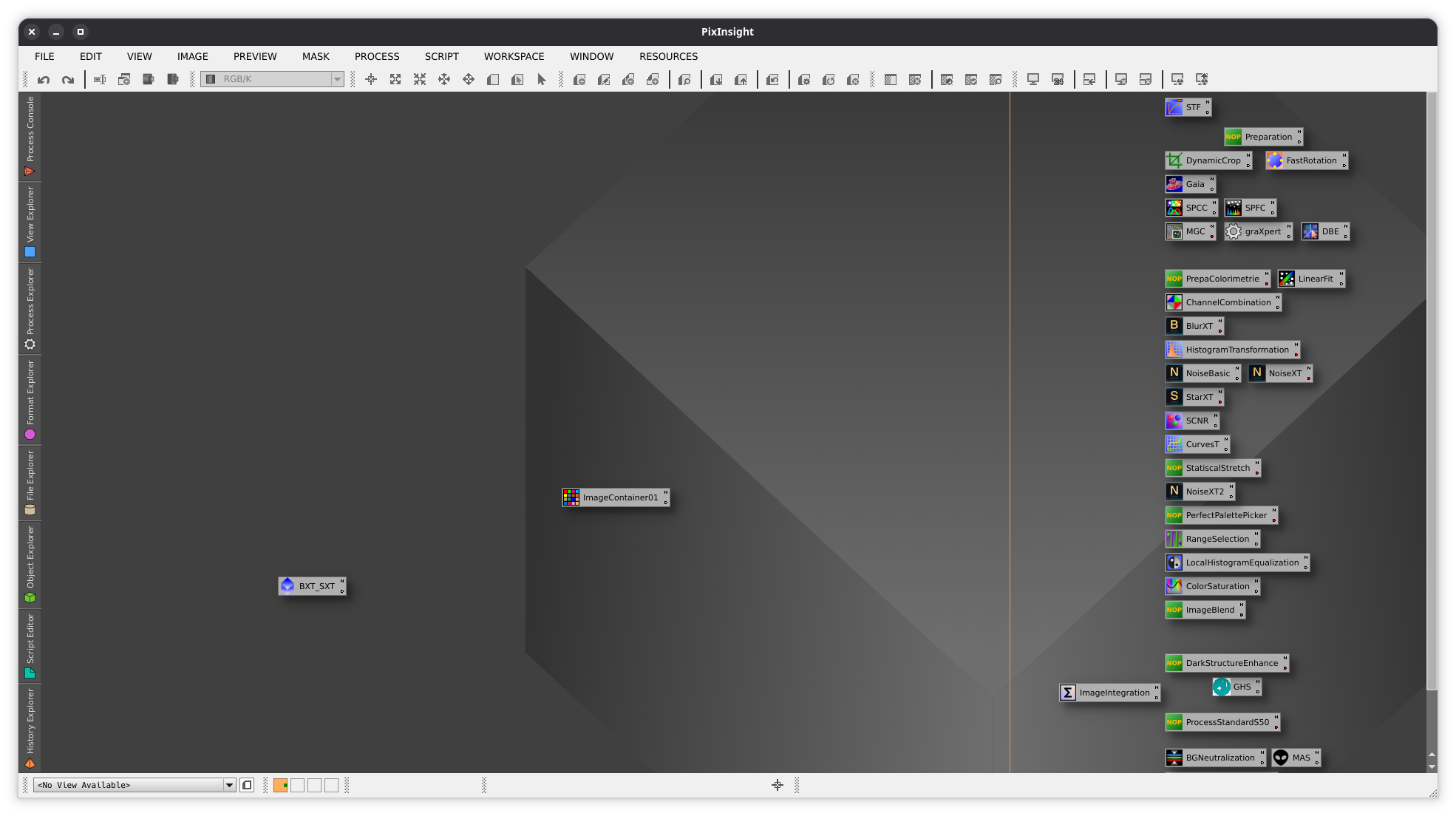Viewport: 1456px width, 816px height.
Task: Open the RESOURCES menu
Action: pyautogui.click(x=669, y=56)
